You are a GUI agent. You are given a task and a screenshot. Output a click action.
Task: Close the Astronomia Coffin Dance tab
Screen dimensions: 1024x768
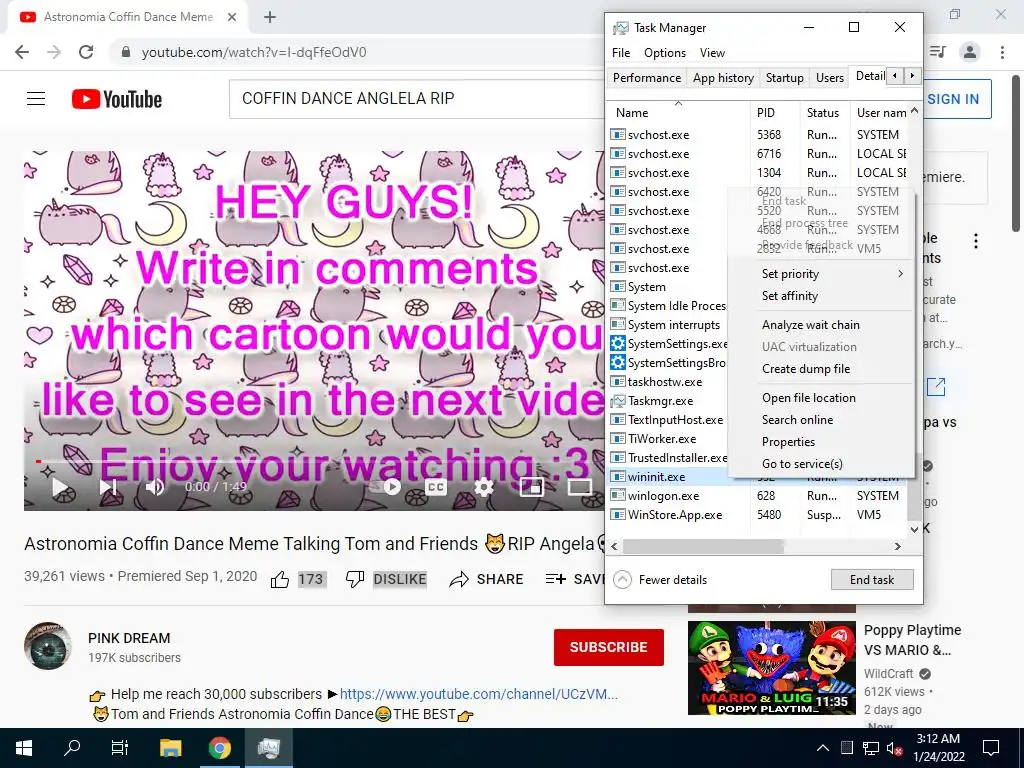[x=232, y=17]
